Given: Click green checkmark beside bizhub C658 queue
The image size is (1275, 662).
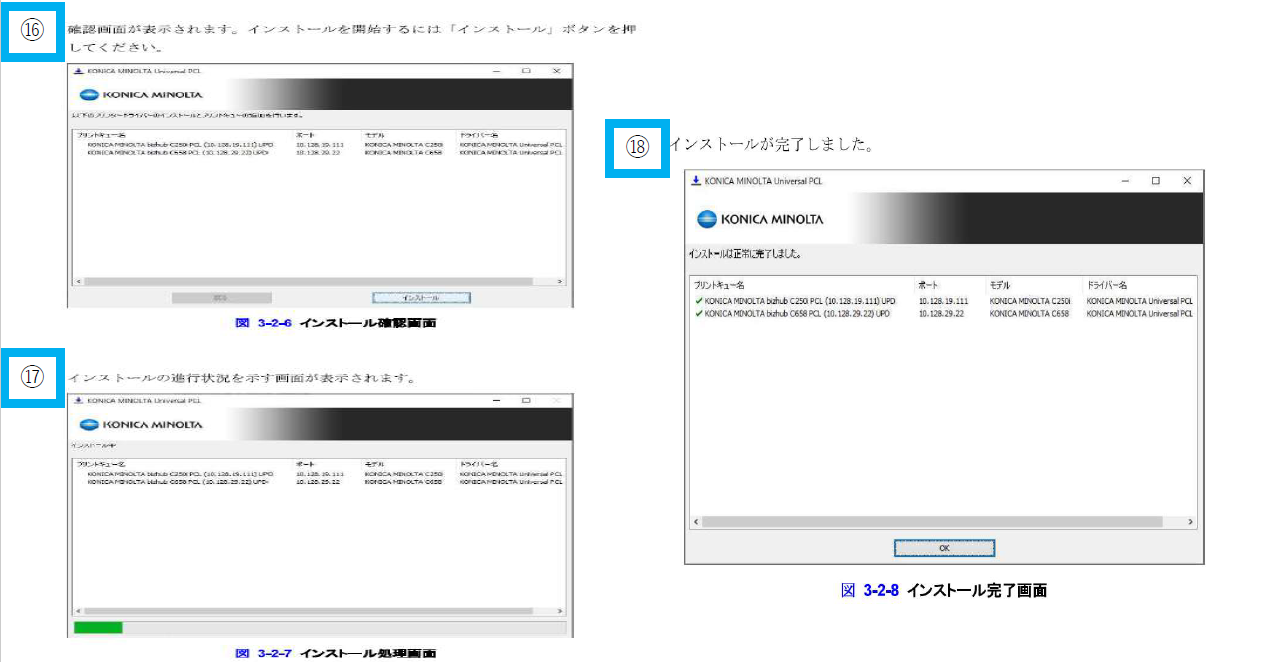Looking at the screenshot, I should [698, 313].
